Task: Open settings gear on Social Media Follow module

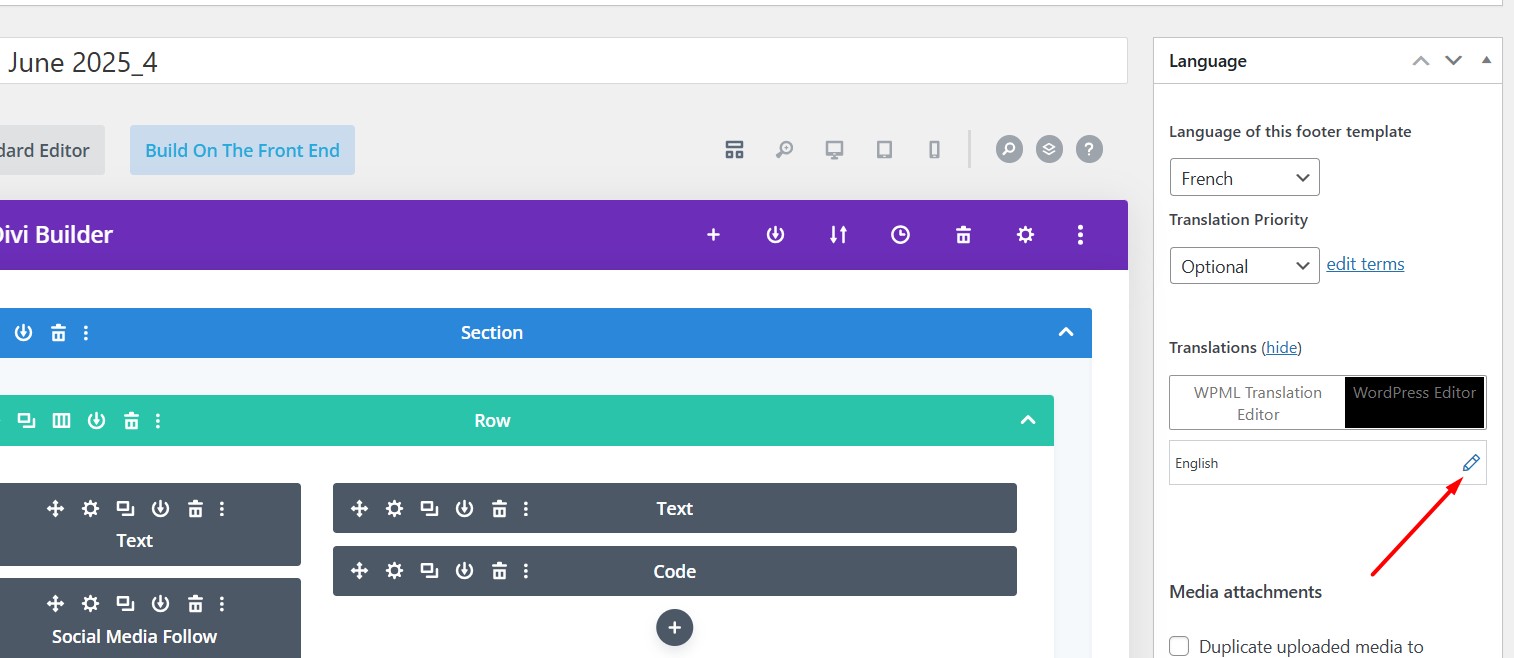Action: tap(91, 604)
